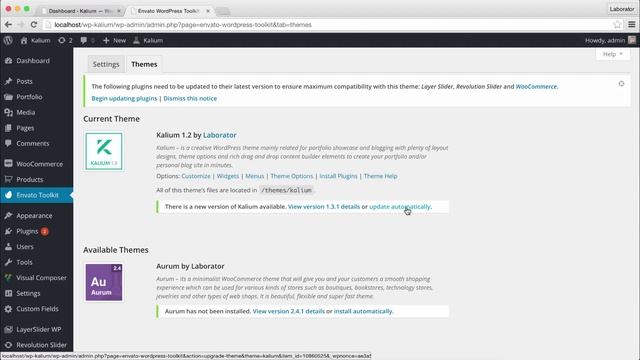This screenshot has height=360, width=640.
Task: Open the updates icon showing 2
Action: click(x=62, y=40)
